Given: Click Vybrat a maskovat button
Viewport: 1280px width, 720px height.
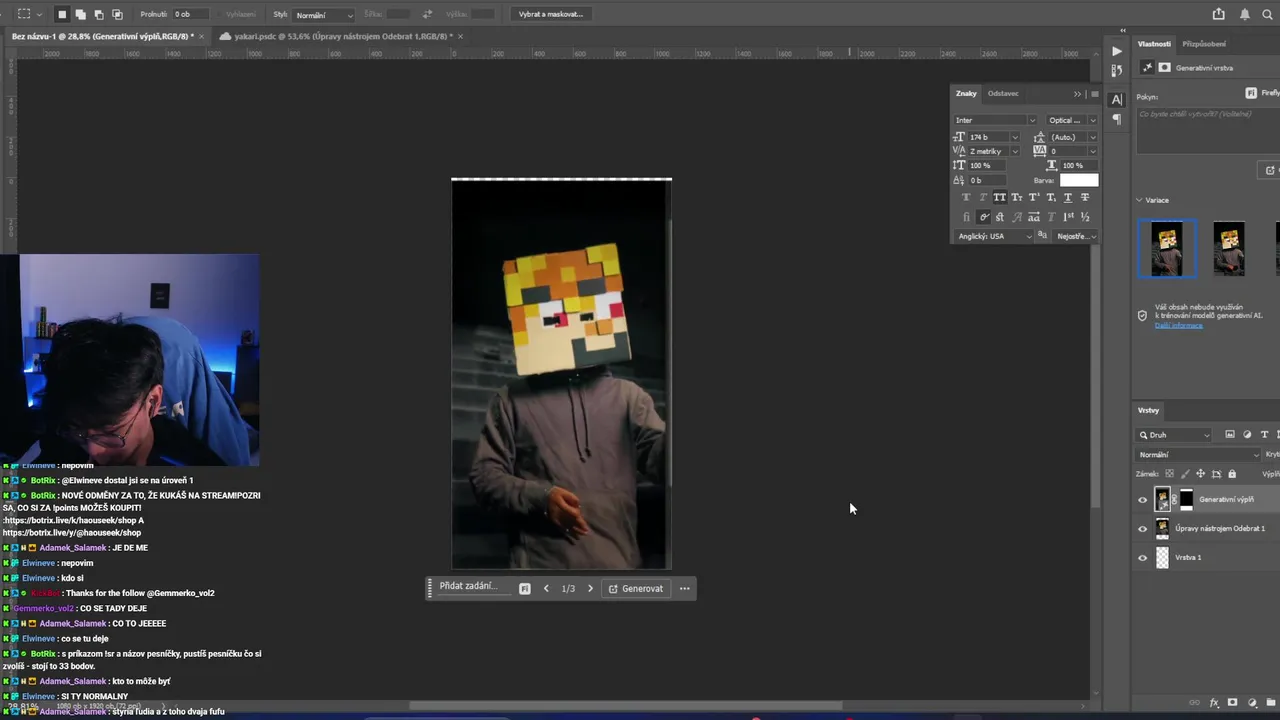Looking at the screenshot, I should coord(550,14).
